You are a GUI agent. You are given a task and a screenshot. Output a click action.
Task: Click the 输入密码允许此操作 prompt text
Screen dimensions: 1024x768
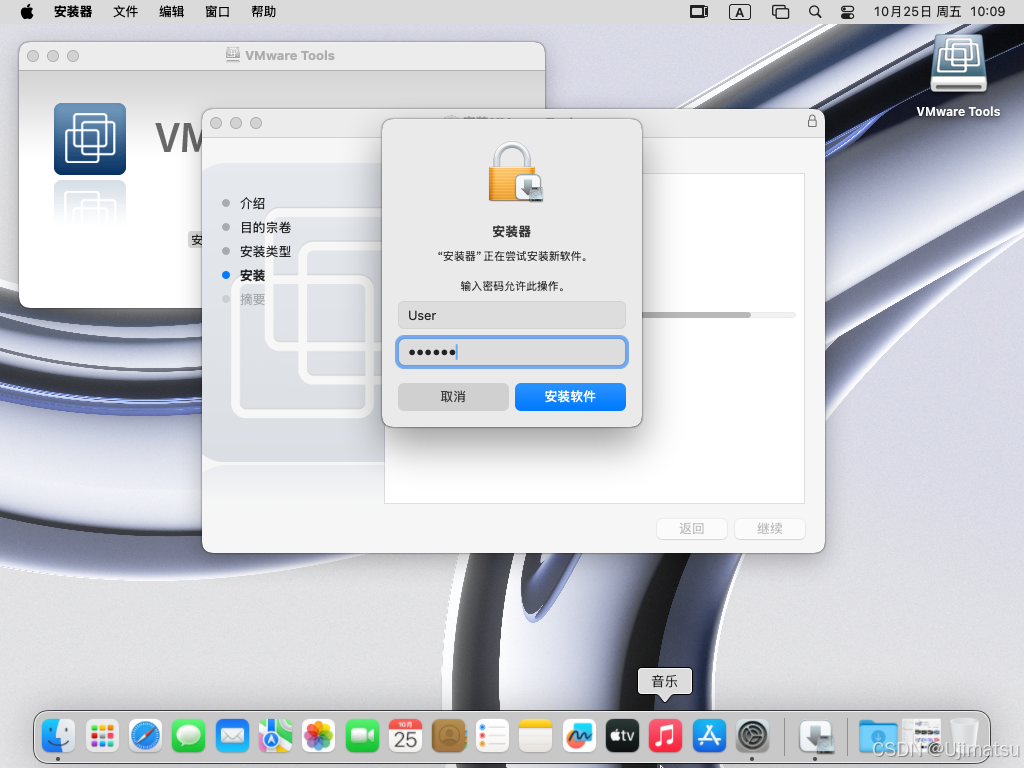[x=512, y=286]
